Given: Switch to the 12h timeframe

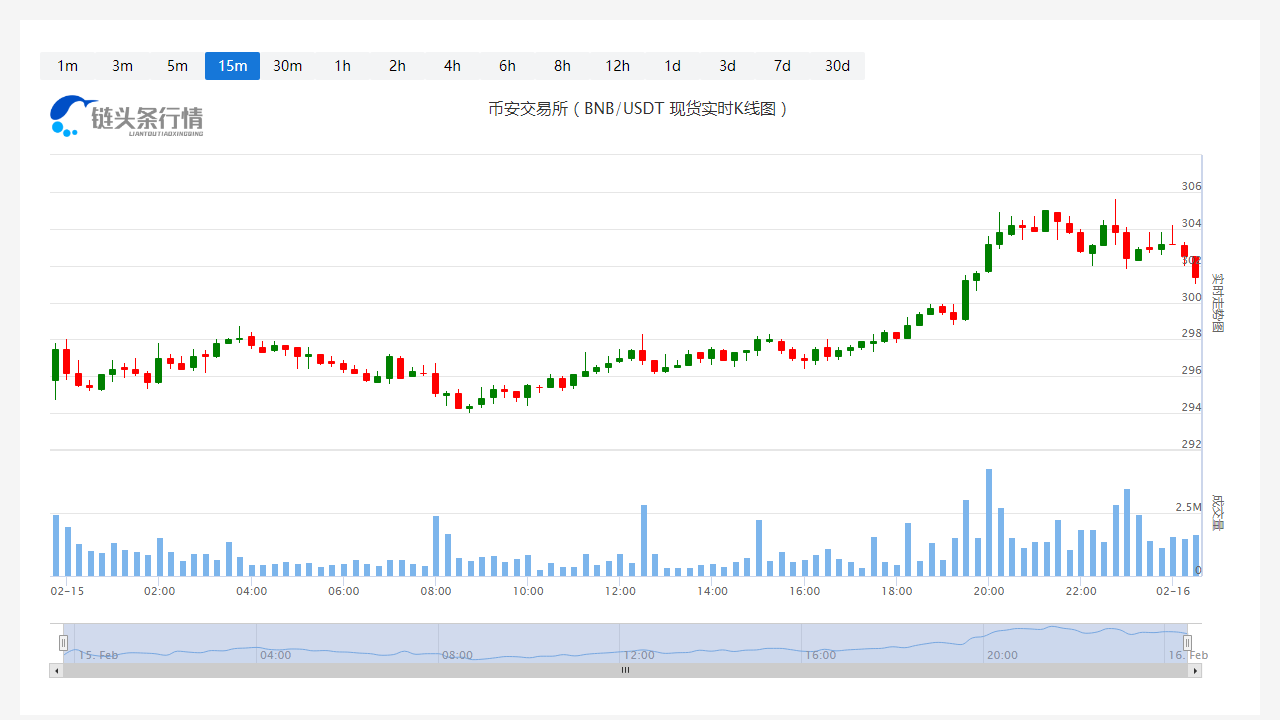Looking at the screenshot, I should point(617,66).
